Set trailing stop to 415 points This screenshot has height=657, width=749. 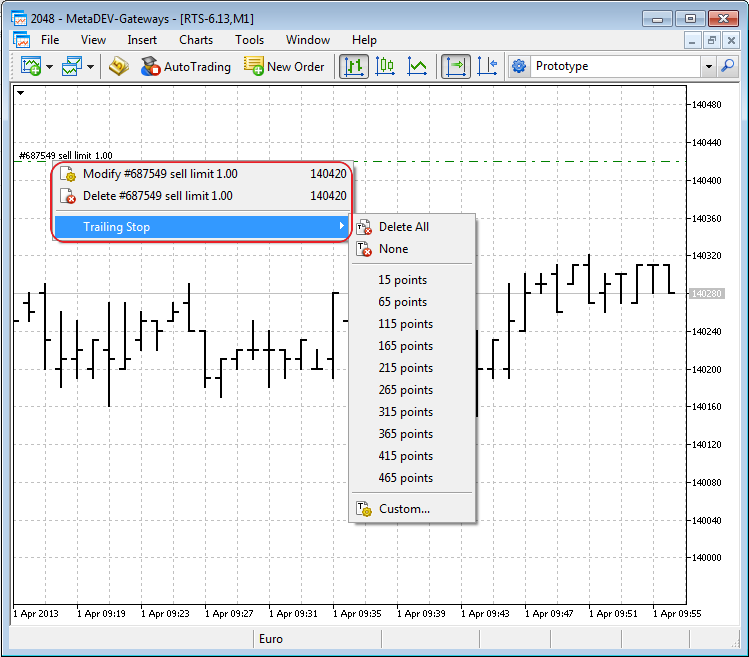[412, 456]
